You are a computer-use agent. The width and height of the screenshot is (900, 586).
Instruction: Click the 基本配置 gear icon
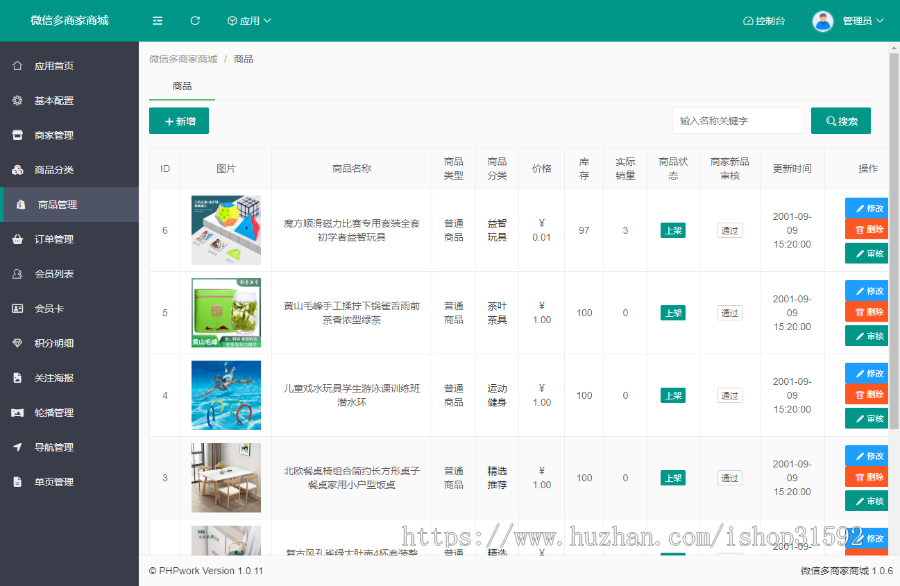coord(17,101)
